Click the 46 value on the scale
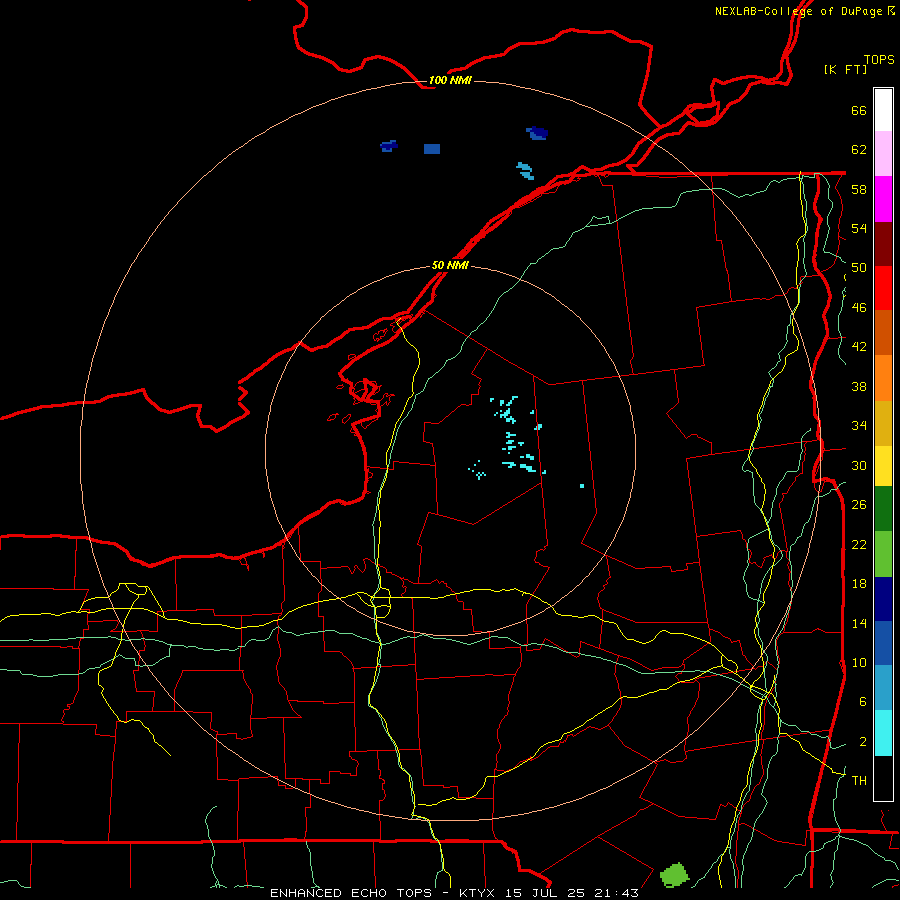Image resolution: width=900 pixels, height=900 pixels. click(x=859, y=308)
